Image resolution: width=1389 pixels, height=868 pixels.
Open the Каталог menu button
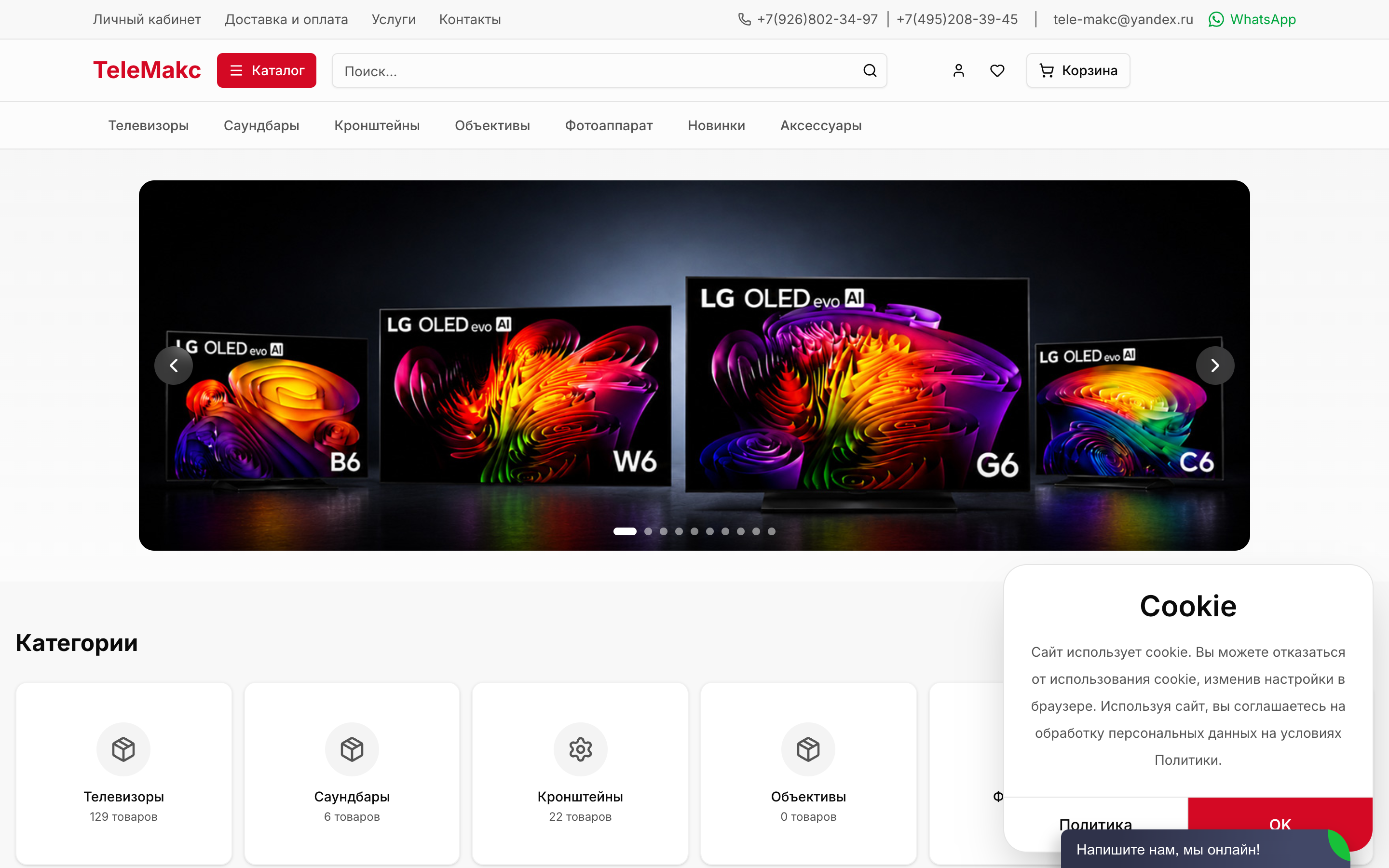coord(266,70)
